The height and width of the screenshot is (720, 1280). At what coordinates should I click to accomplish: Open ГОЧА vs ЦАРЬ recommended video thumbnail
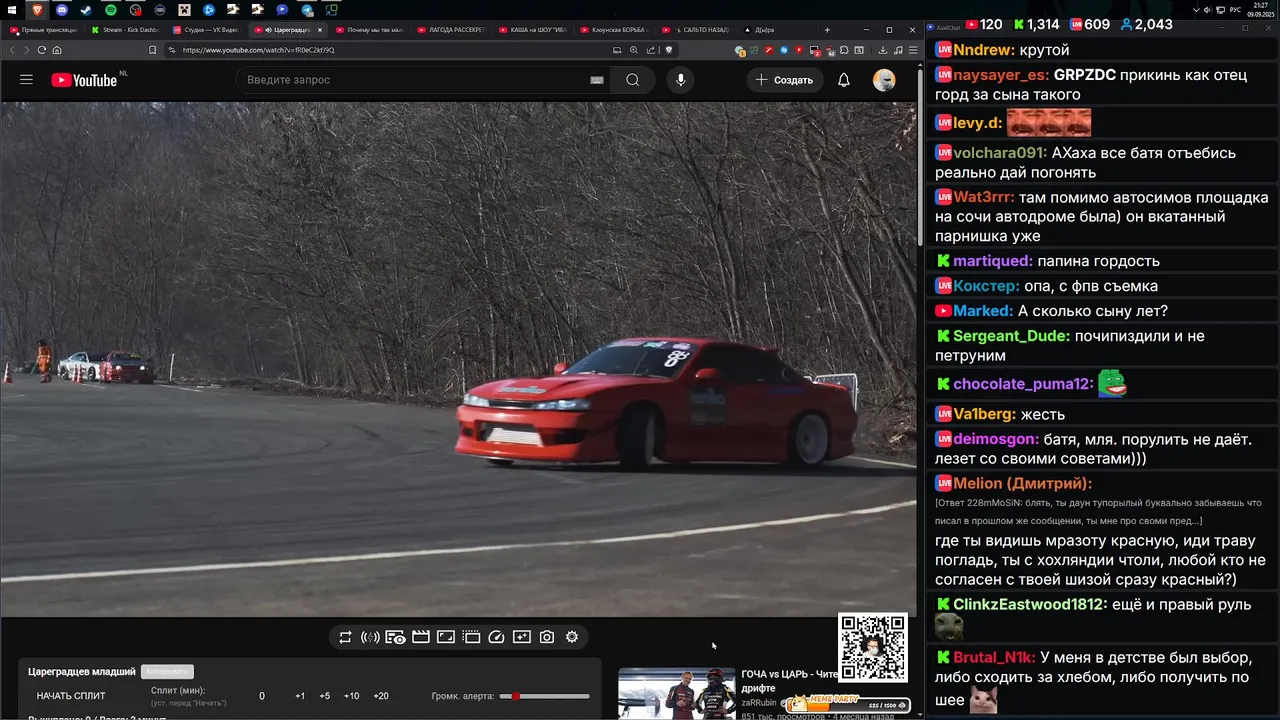[677, 694]
